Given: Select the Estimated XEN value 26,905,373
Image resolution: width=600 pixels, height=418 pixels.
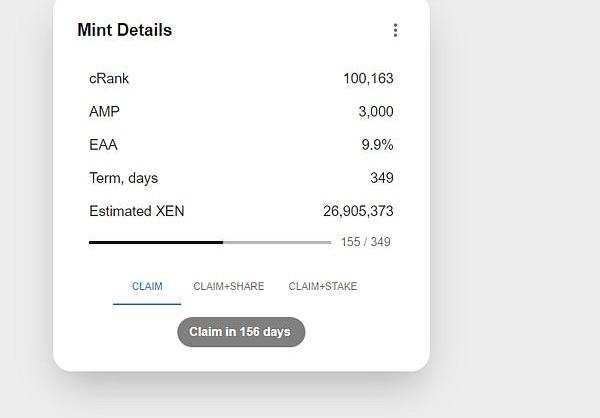Looking at the screenshot, I should pyautogui.click(x=358, y=211).
